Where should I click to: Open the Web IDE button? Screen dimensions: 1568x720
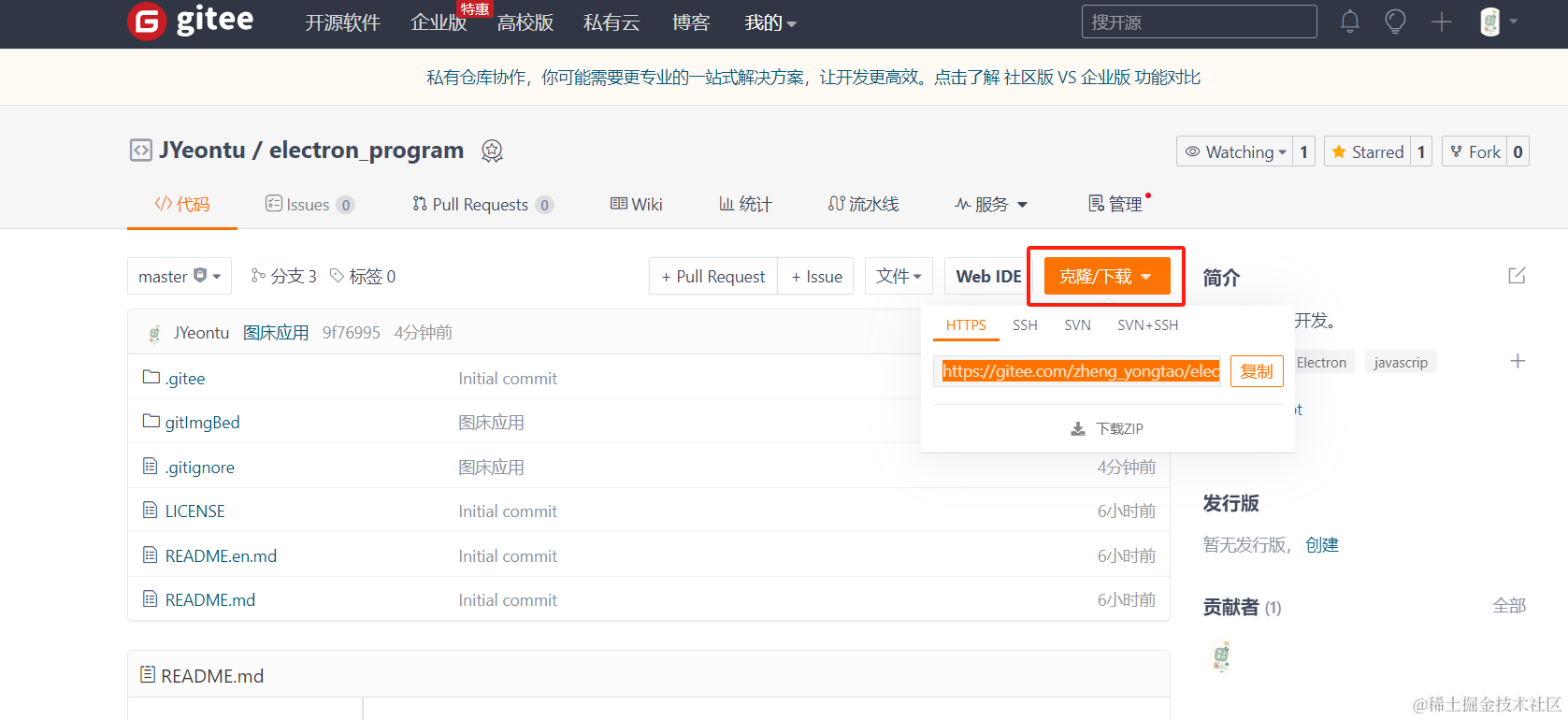(x=988, y=276)
